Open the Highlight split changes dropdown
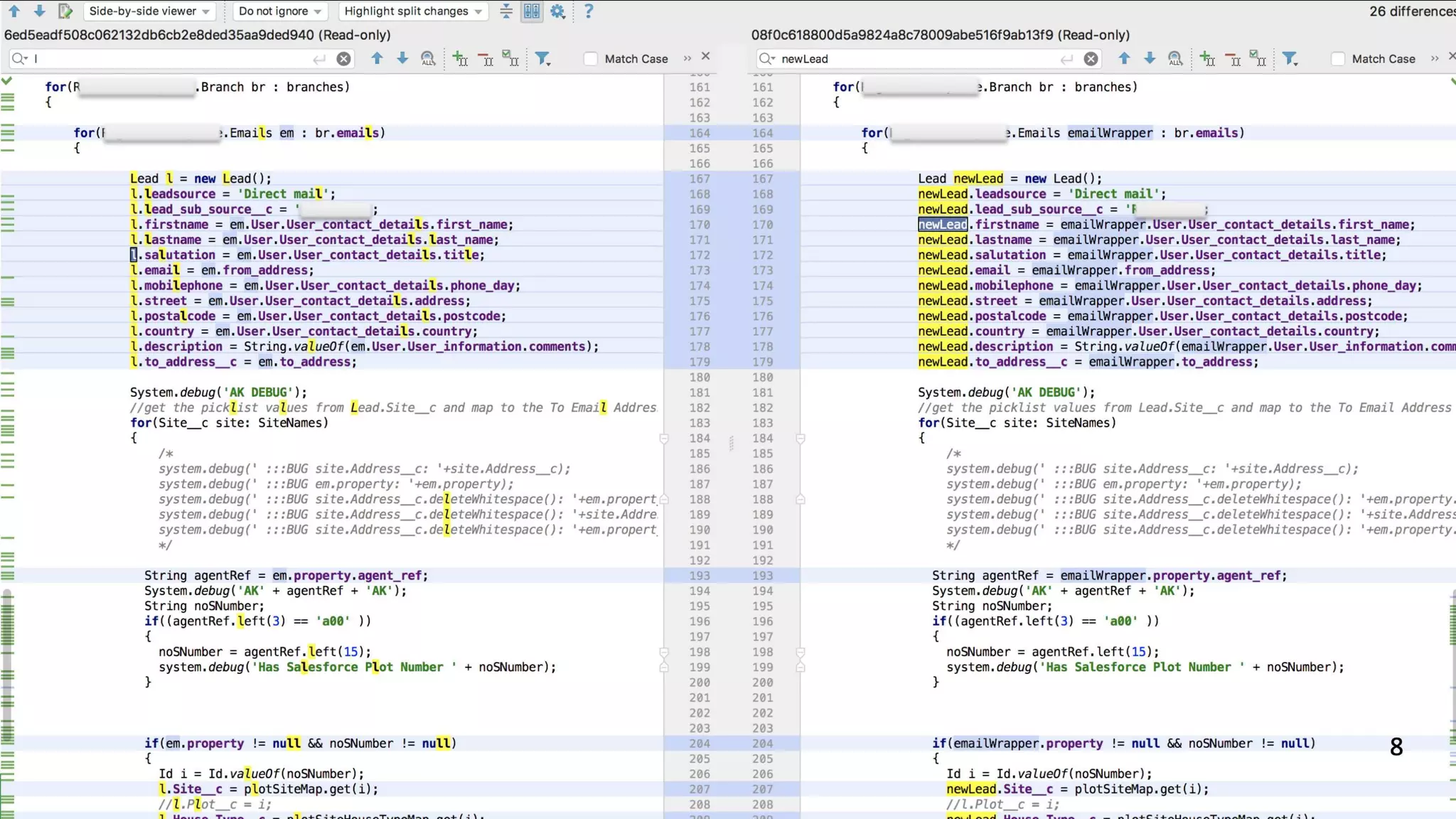Viewport: 1456px width, 819px height. [x=413, y=11]
